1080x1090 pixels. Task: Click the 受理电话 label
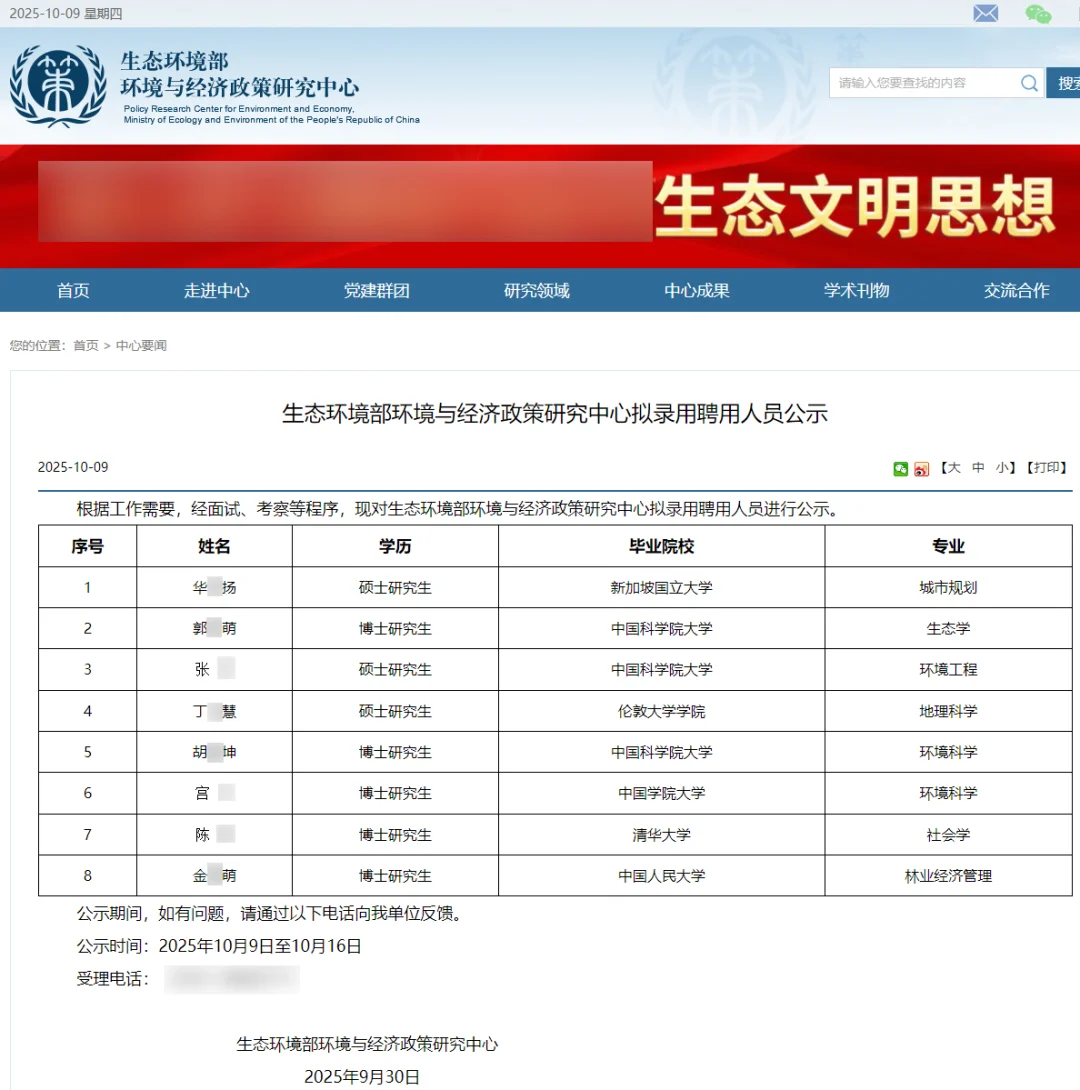click(x=113, y=979)
